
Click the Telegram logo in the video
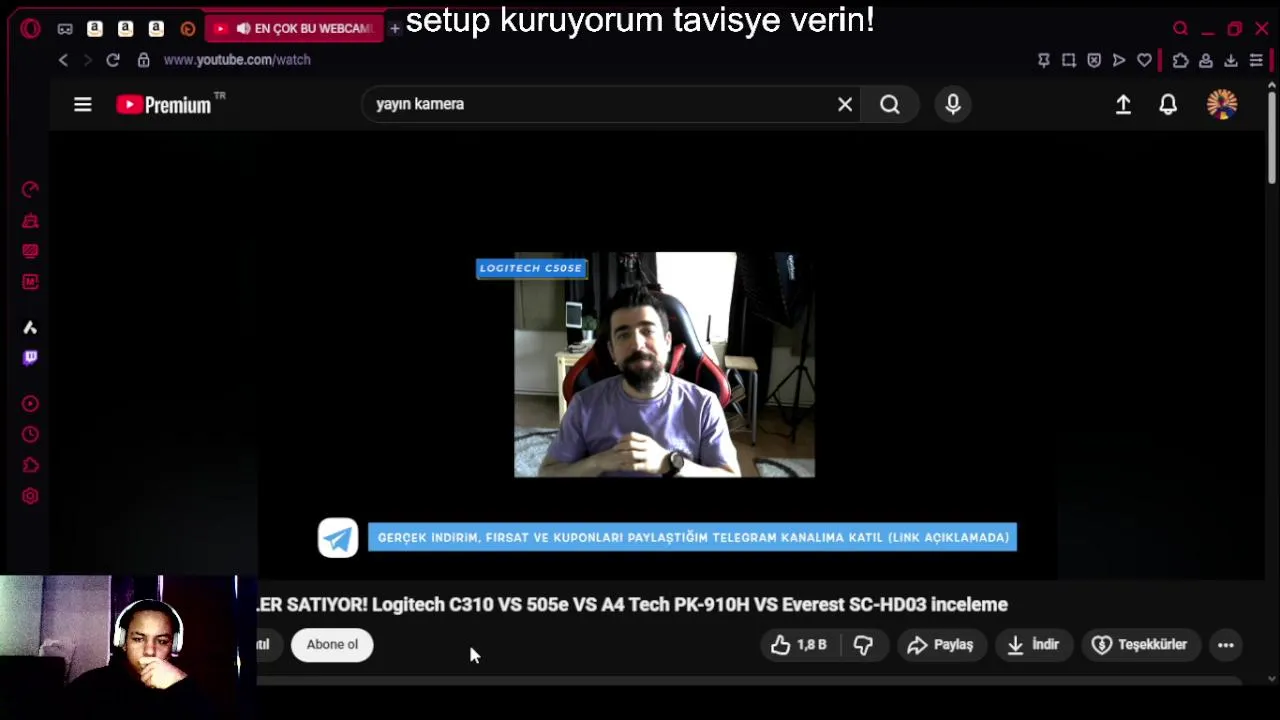338,538
